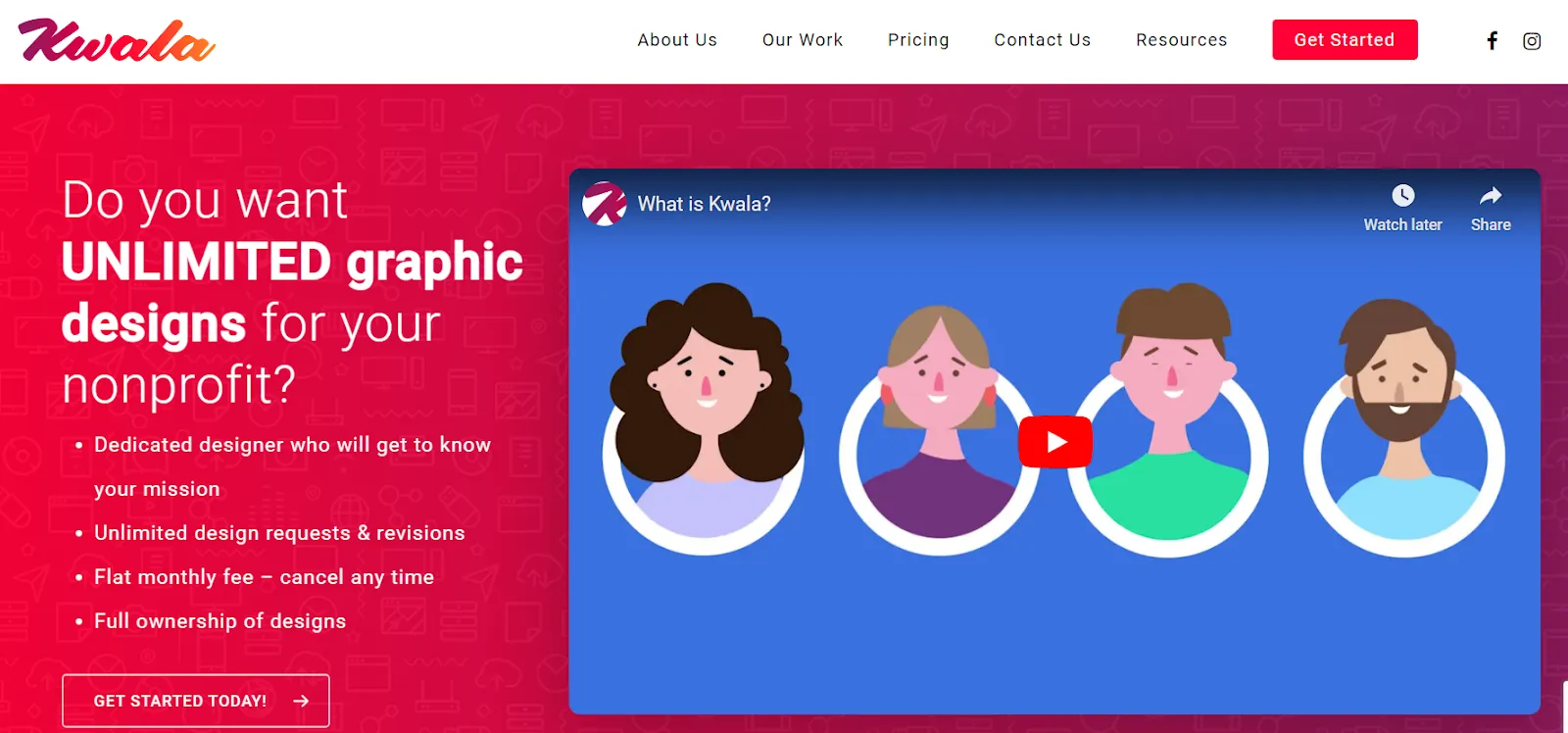Image resolution: width=1568 pixels, height=733 pixels.
Task: Click the Watch later clock icon
Action: 1403,195
